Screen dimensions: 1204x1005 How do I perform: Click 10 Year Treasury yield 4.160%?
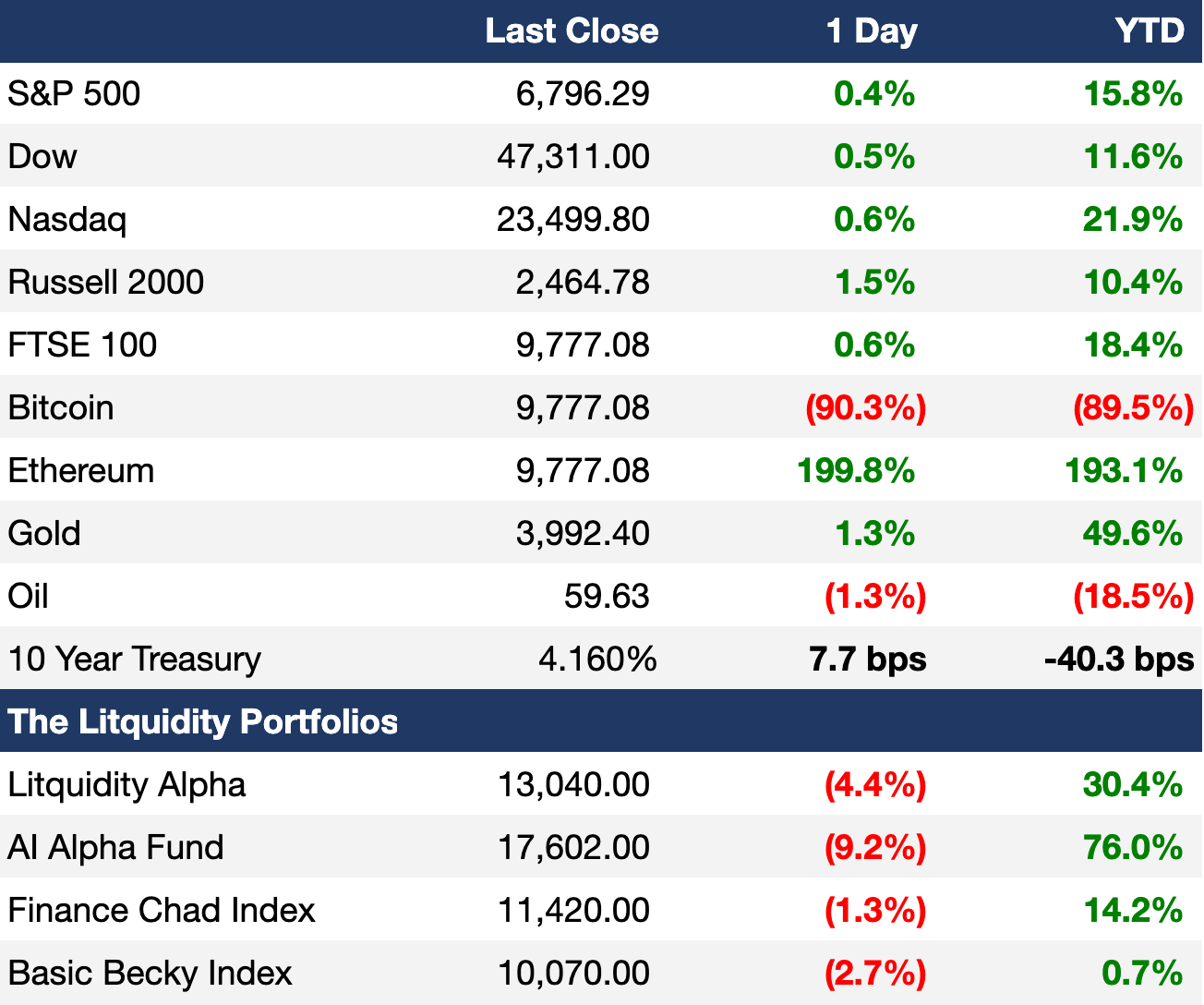597,659
